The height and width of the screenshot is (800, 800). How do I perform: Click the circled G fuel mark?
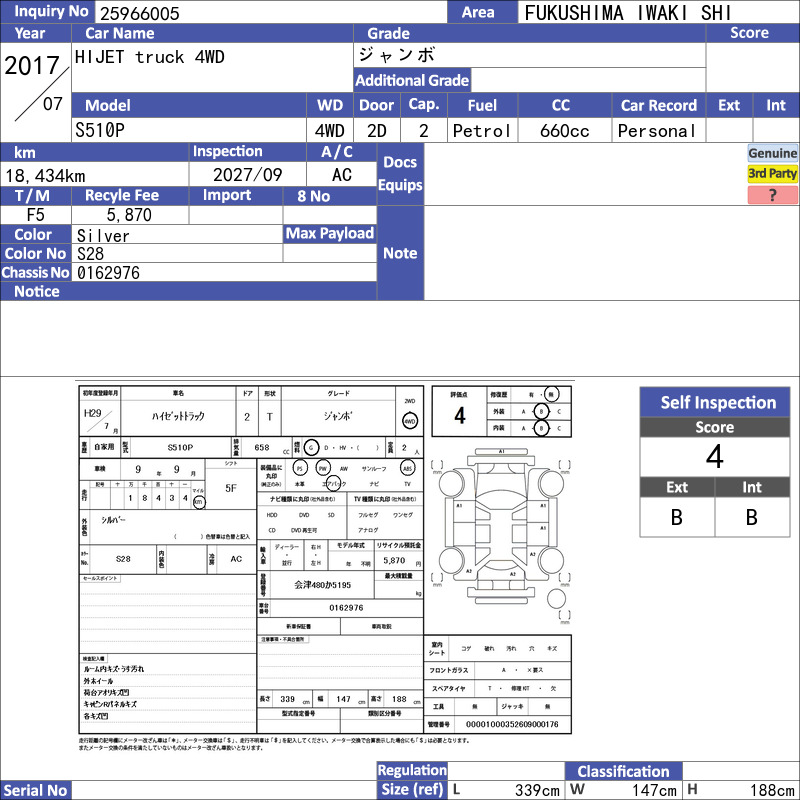click(311, 447)
